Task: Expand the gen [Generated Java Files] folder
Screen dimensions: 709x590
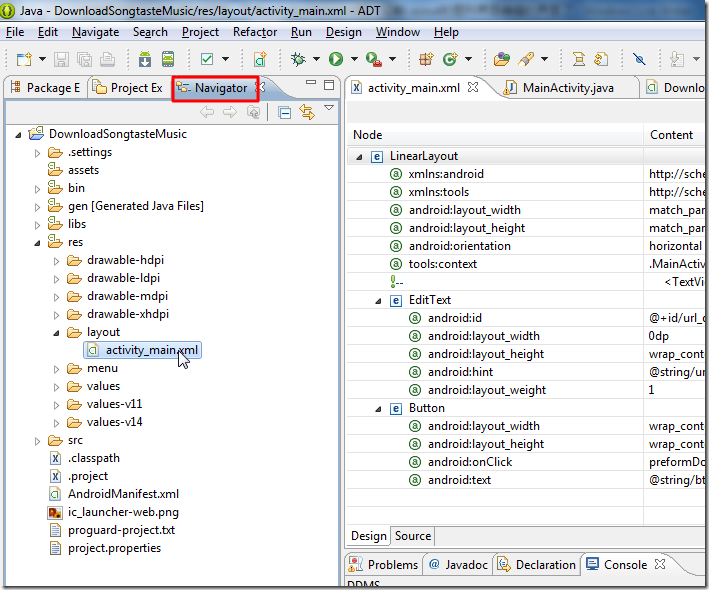Action: pos(38,207)
